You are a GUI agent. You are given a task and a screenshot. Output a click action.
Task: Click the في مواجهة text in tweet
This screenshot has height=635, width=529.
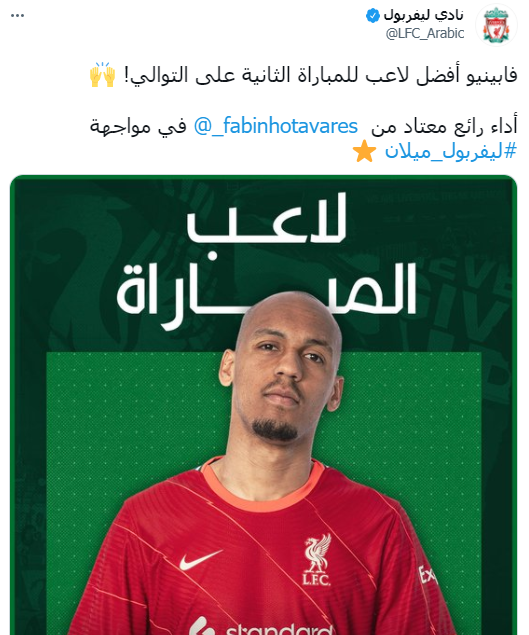click(x=138, y=127)
